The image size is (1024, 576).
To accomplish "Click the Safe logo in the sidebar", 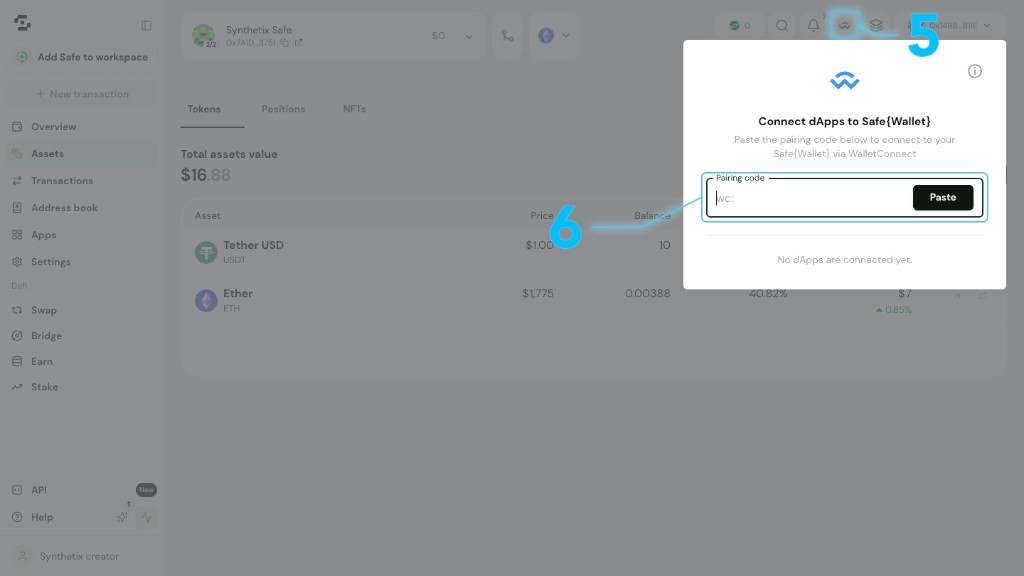I will tap(22, 24).
